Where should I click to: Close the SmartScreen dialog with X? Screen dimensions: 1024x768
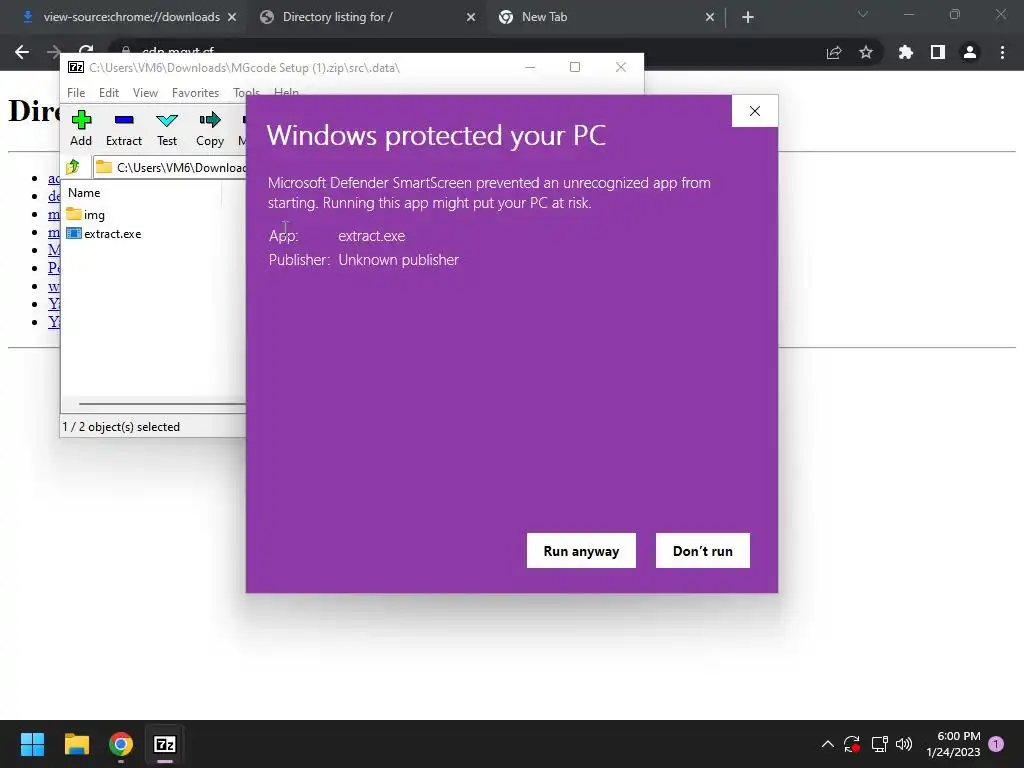755,111
